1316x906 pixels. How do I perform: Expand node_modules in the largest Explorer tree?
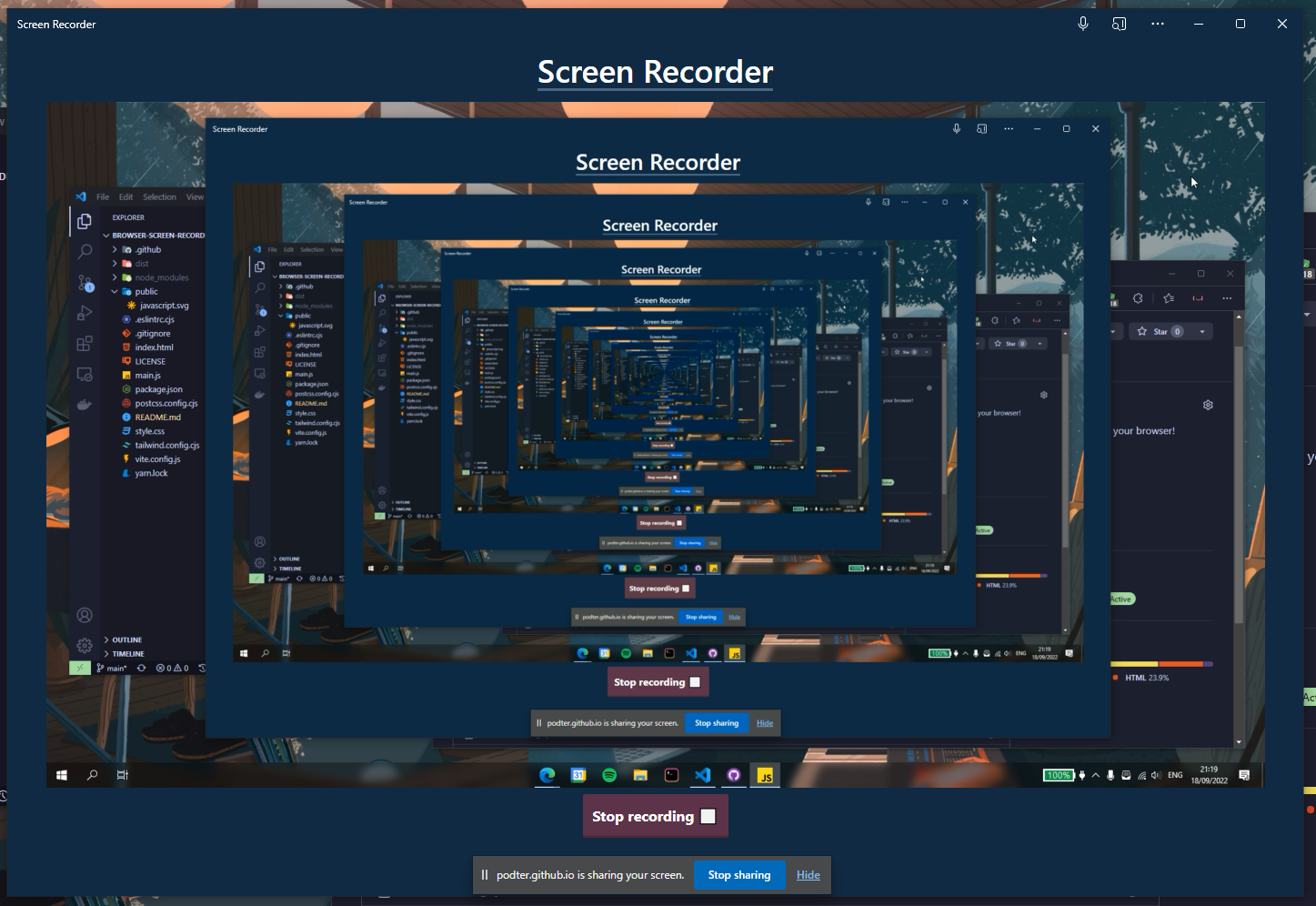162,277
